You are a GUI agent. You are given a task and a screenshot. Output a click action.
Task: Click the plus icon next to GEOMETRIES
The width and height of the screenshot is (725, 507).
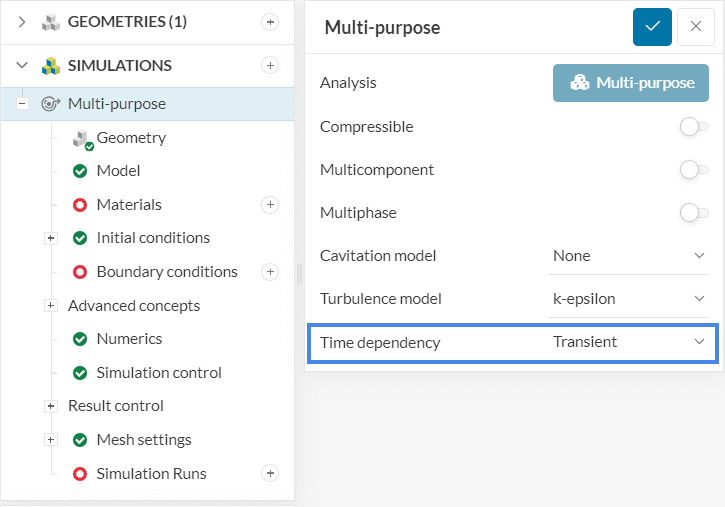point(269,22)
